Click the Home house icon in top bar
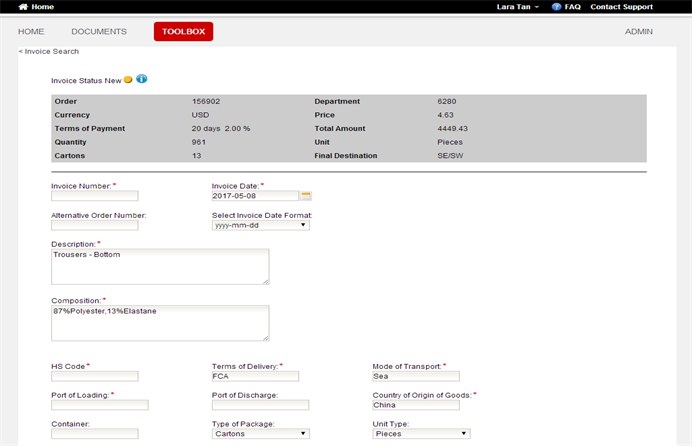The width and height of the screenshot is (692, 446). [23, 7]
